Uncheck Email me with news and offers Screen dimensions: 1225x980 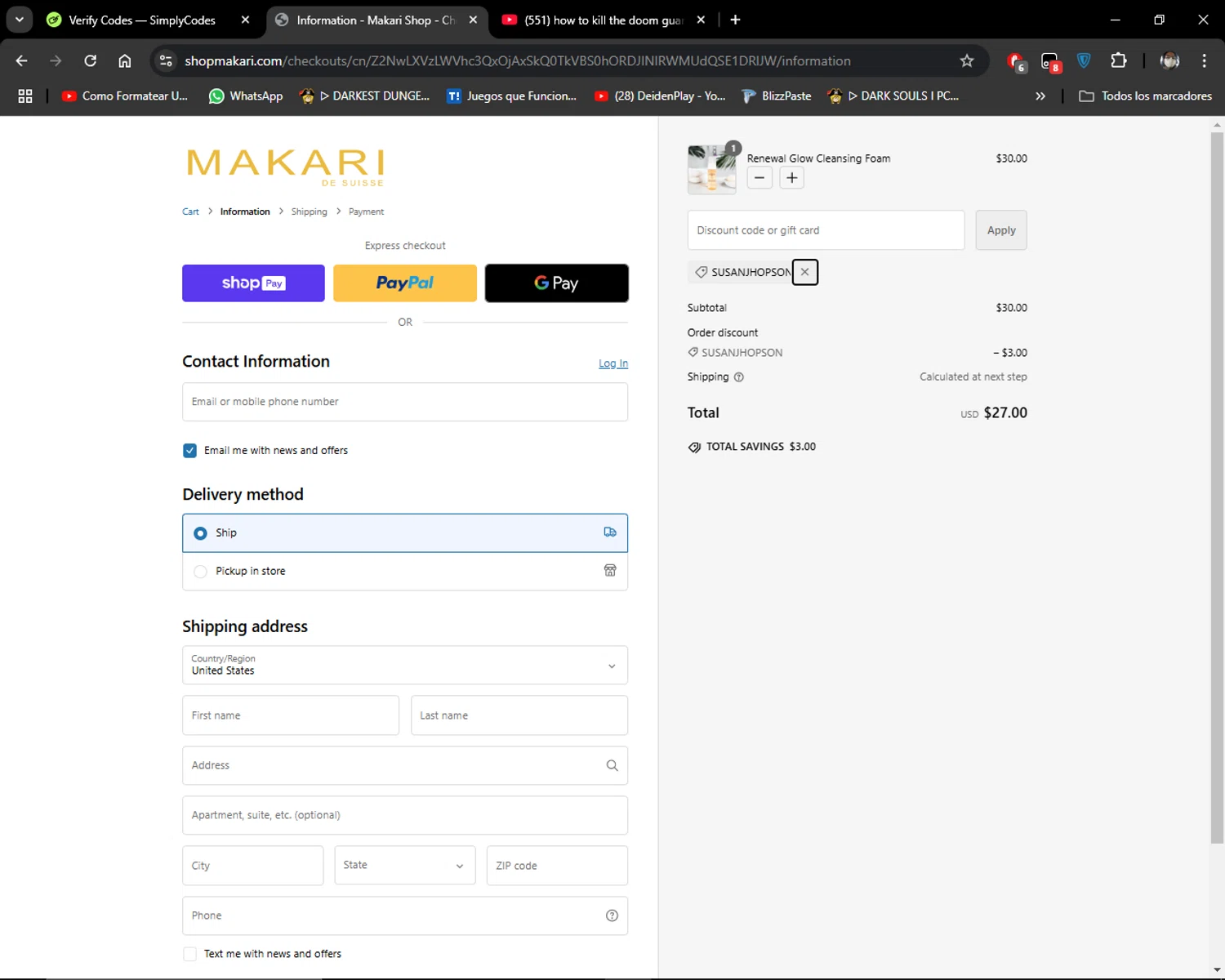coord(189,451)
